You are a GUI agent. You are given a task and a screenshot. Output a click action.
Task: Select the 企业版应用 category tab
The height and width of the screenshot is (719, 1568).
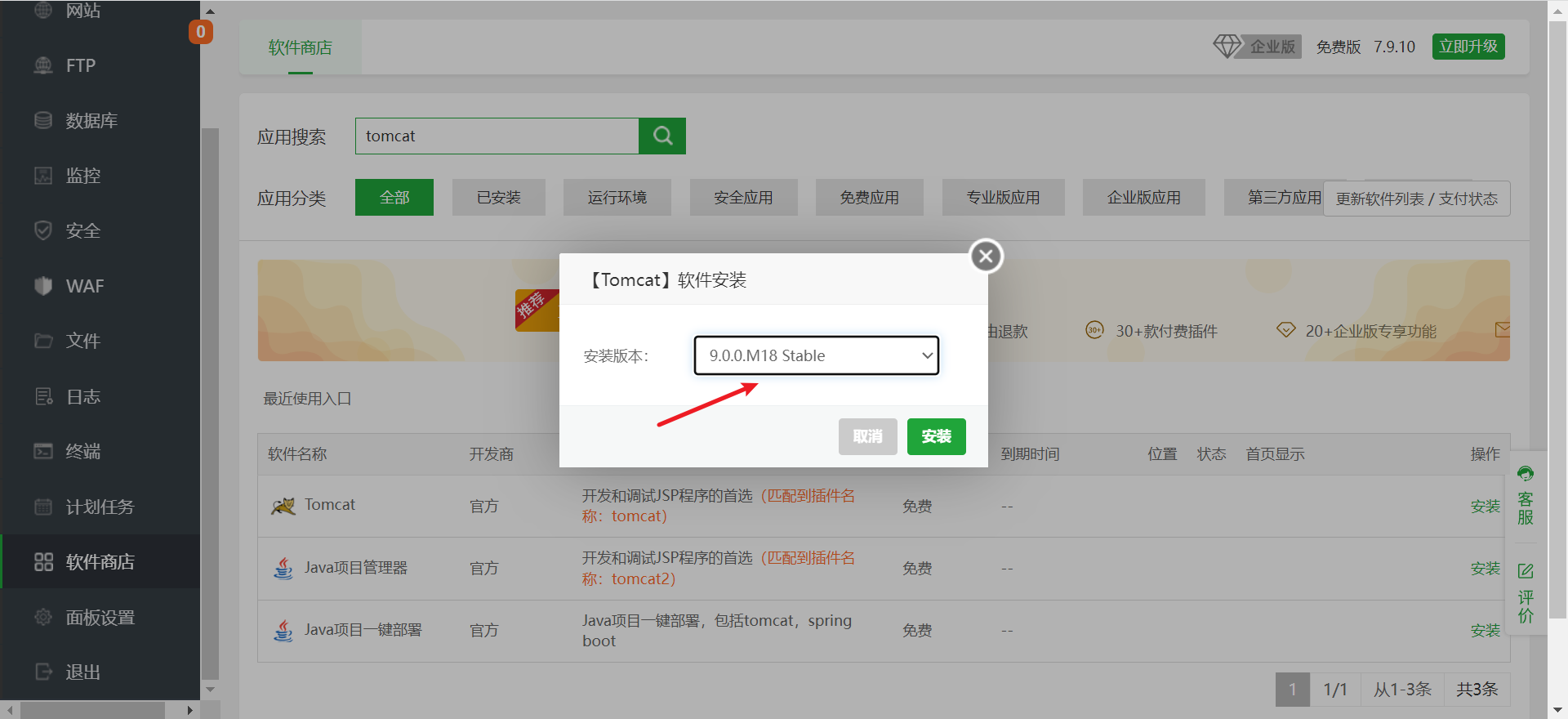click(1144, 197)
